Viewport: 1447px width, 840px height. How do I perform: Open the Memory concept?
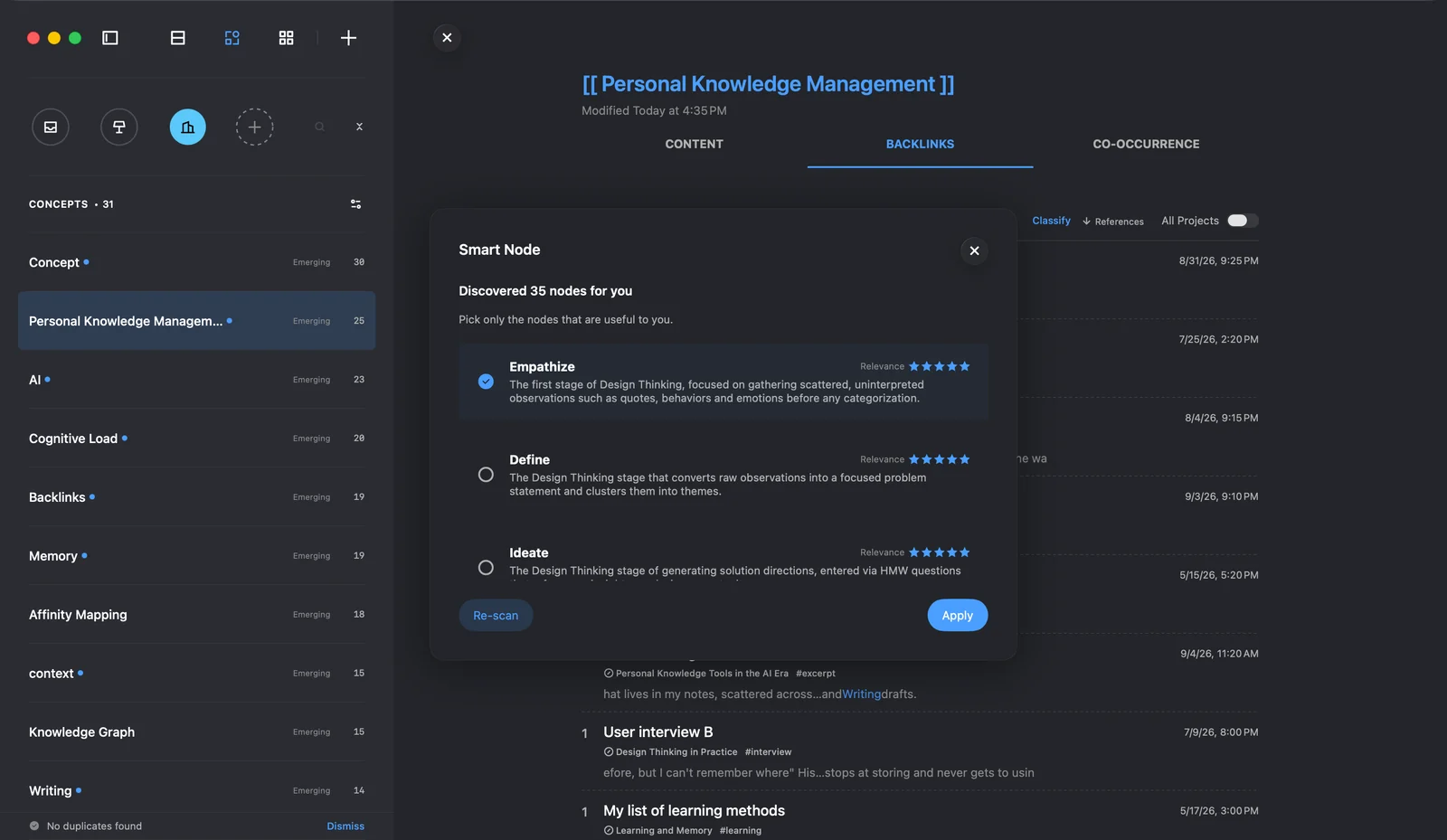tap(196, 556)
